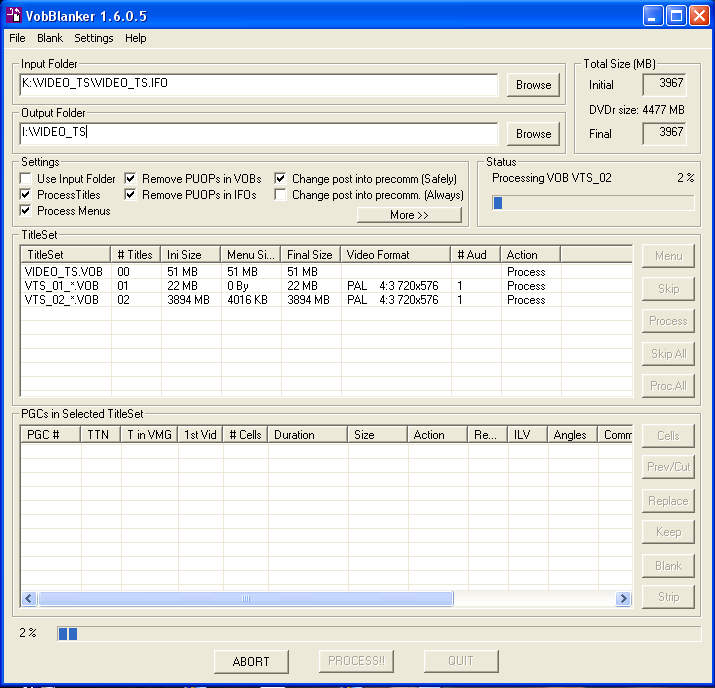
Task: Click the # Cells column header
Action: 245,435
